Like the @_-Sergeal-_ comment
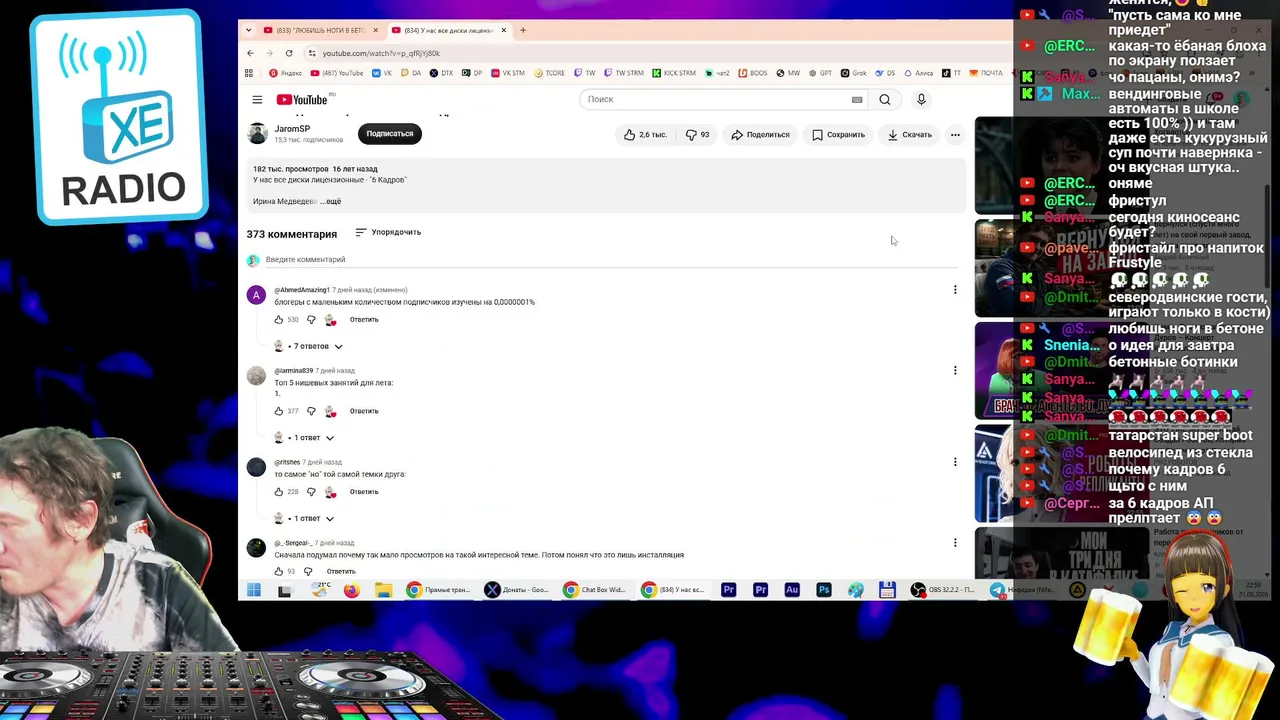The image size is (1280, 720). click(279, 571)
